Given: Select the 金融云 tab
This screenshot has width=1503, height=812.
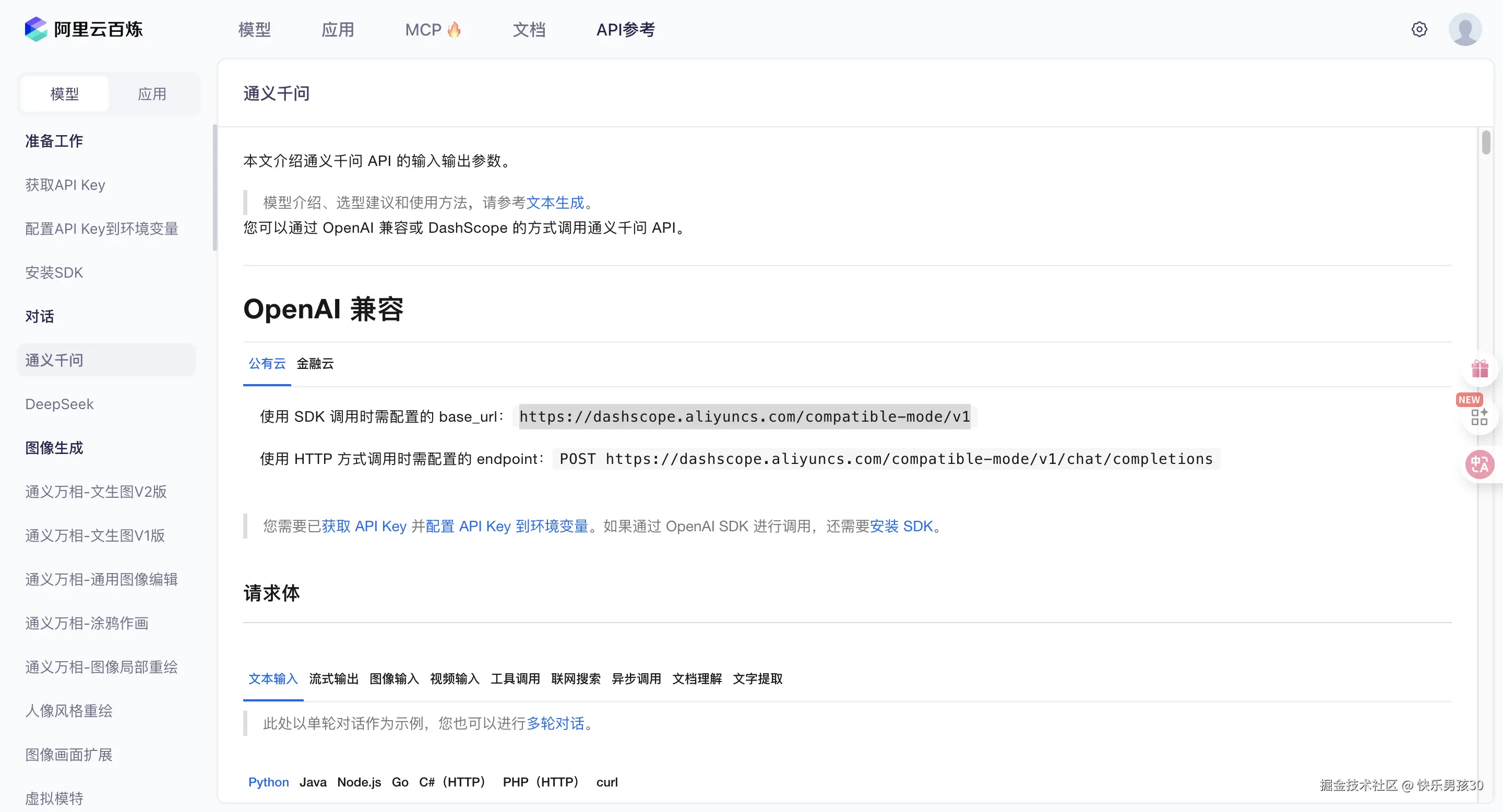Looking at the screenshot, I should [x=315, y=363].
